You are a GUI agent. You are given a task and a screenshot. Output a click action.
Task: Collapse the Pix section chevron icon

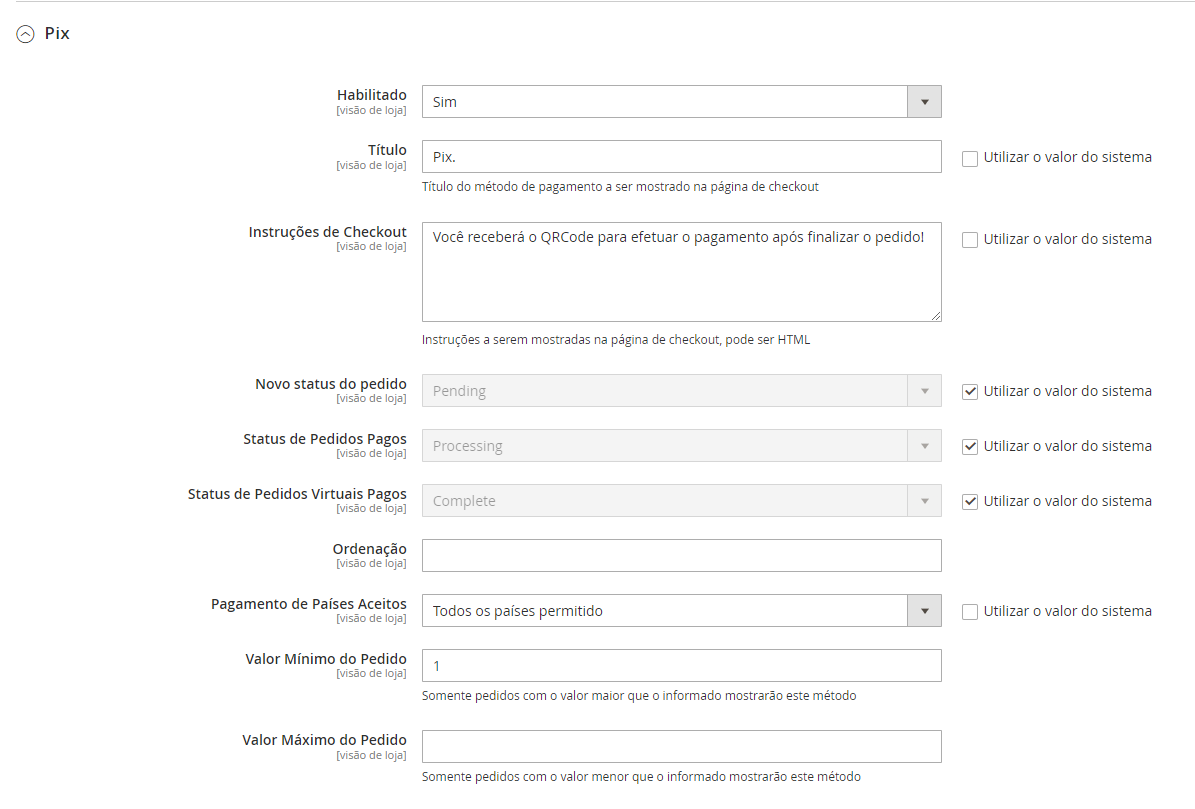pyautogui.click(x=25, y=34)
